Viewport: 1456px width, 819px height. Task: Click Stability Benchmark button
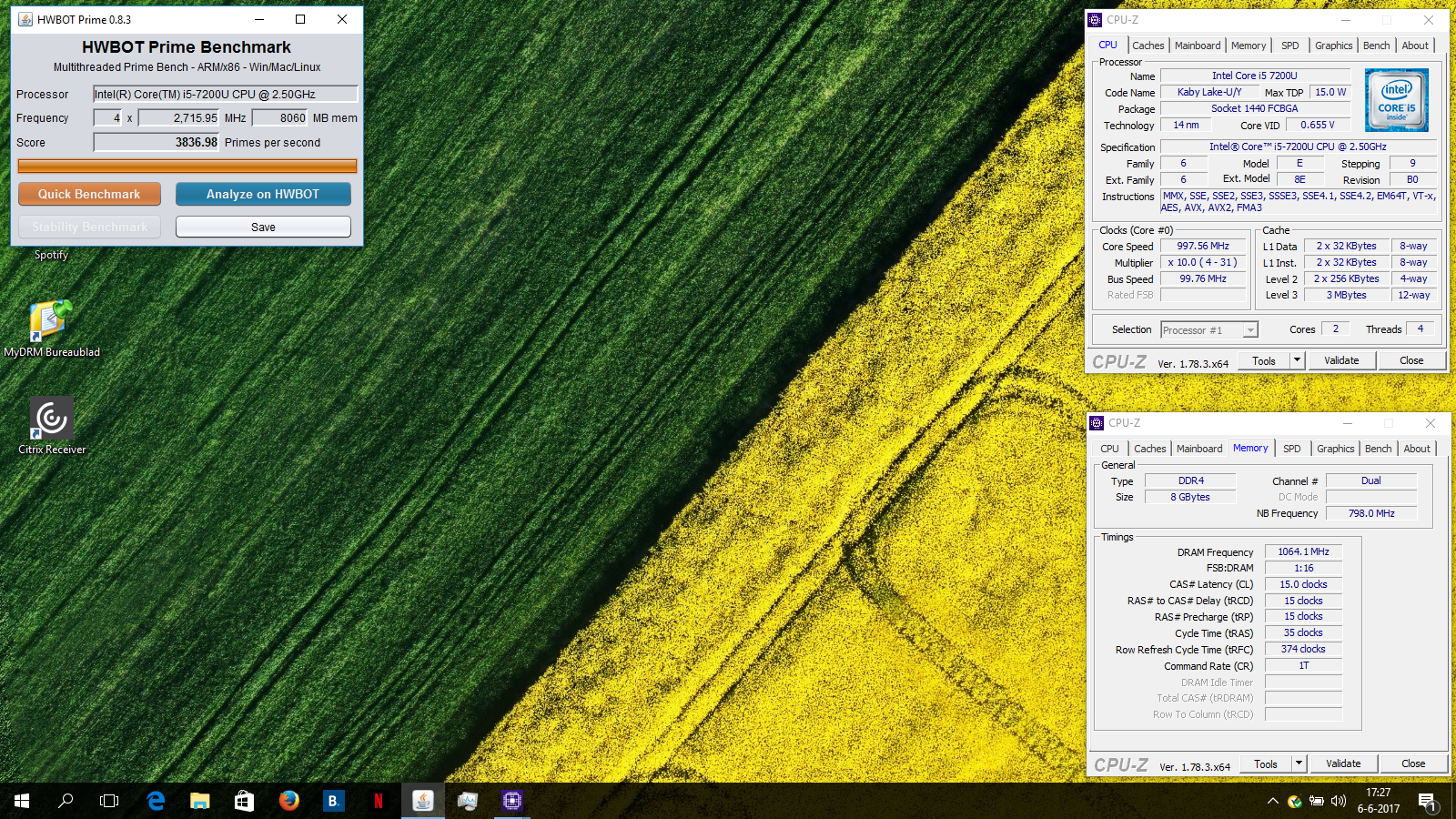89,227
